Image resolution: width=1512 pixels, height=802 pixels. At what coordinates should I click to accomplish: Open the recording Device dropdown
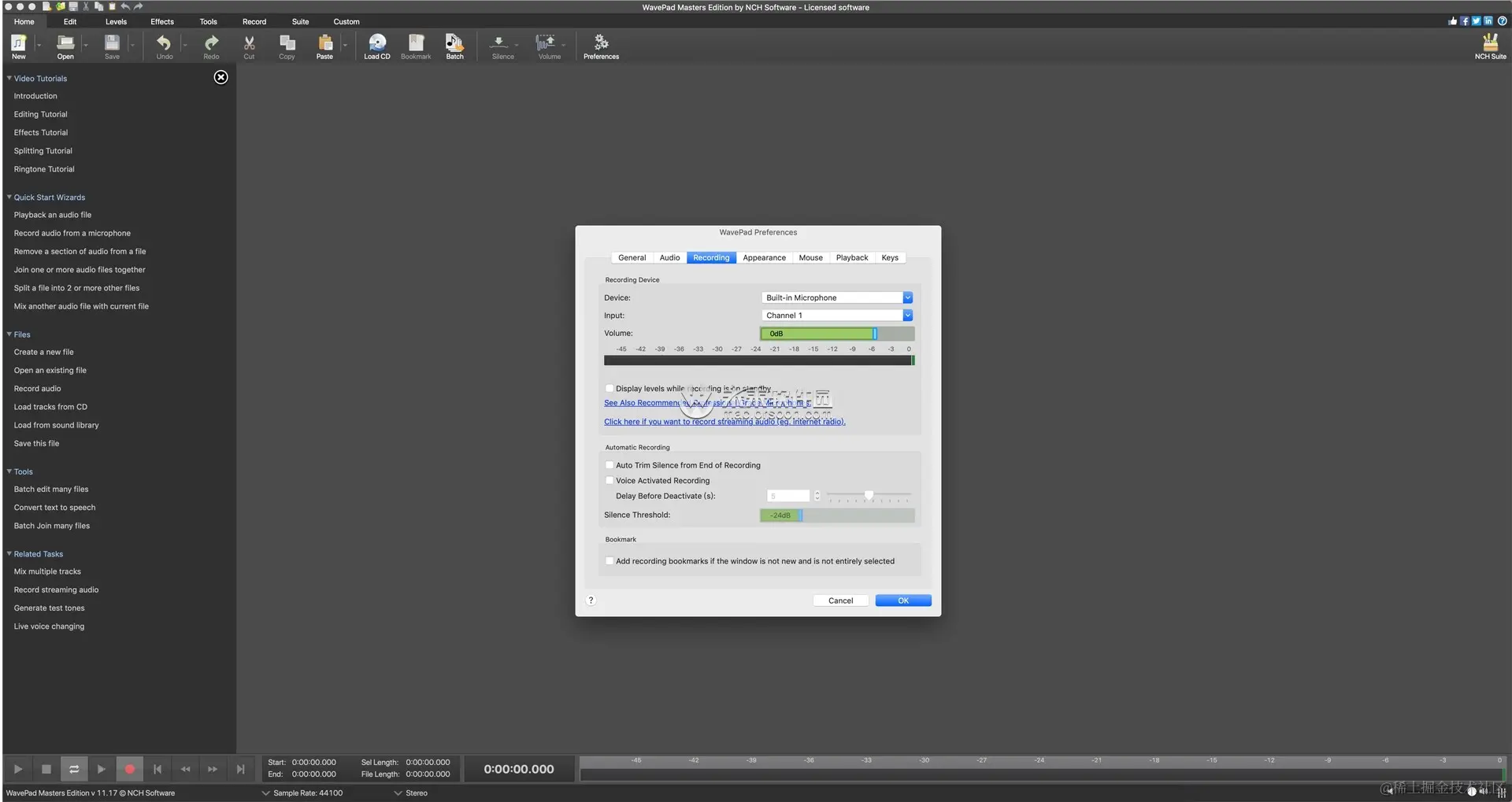tap(837, 298)
